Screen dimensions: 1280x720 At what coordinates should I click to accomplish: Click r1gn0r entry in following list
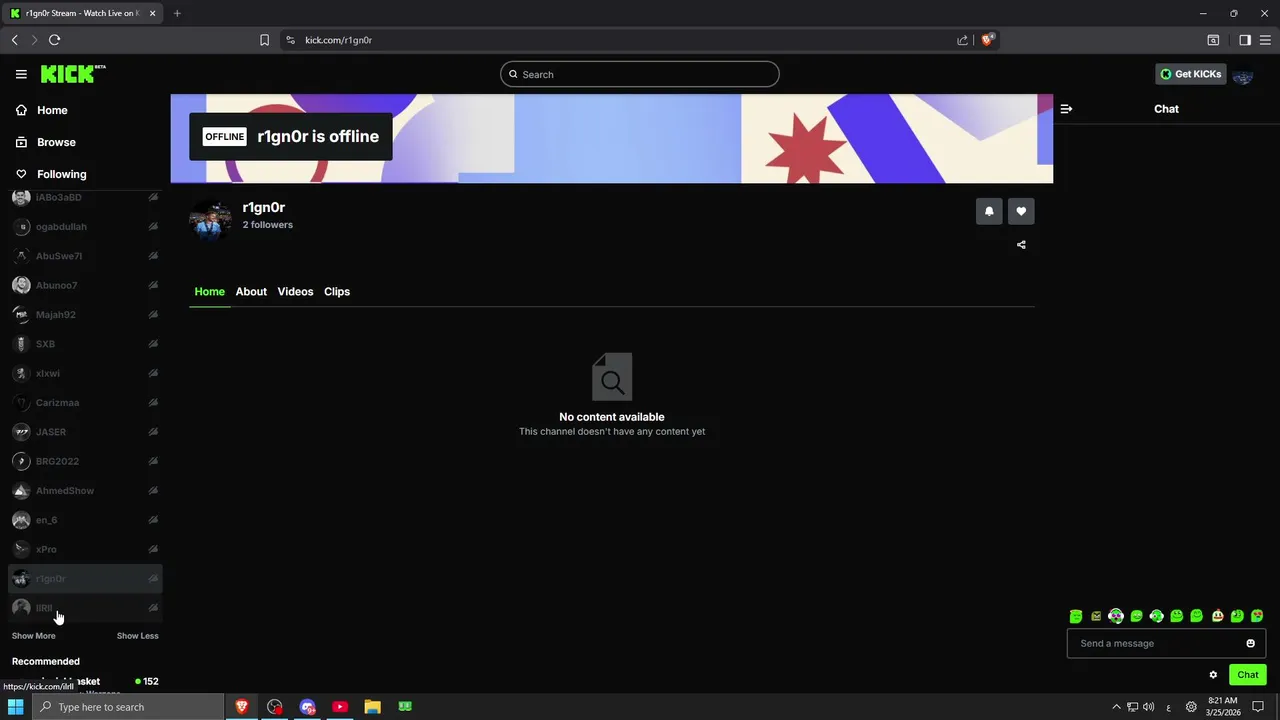85,579
